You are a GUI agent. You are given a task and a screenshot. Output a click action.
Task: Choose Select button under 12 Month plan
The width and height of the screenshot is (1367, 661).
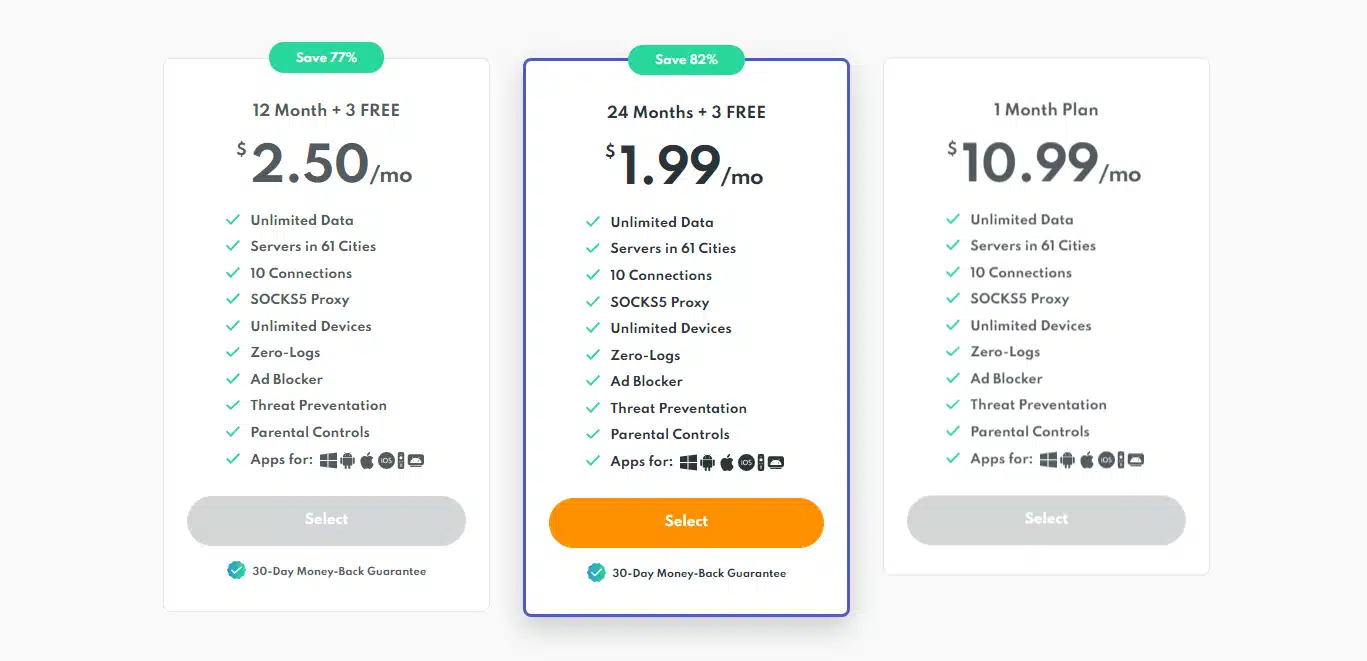[326, 520]
